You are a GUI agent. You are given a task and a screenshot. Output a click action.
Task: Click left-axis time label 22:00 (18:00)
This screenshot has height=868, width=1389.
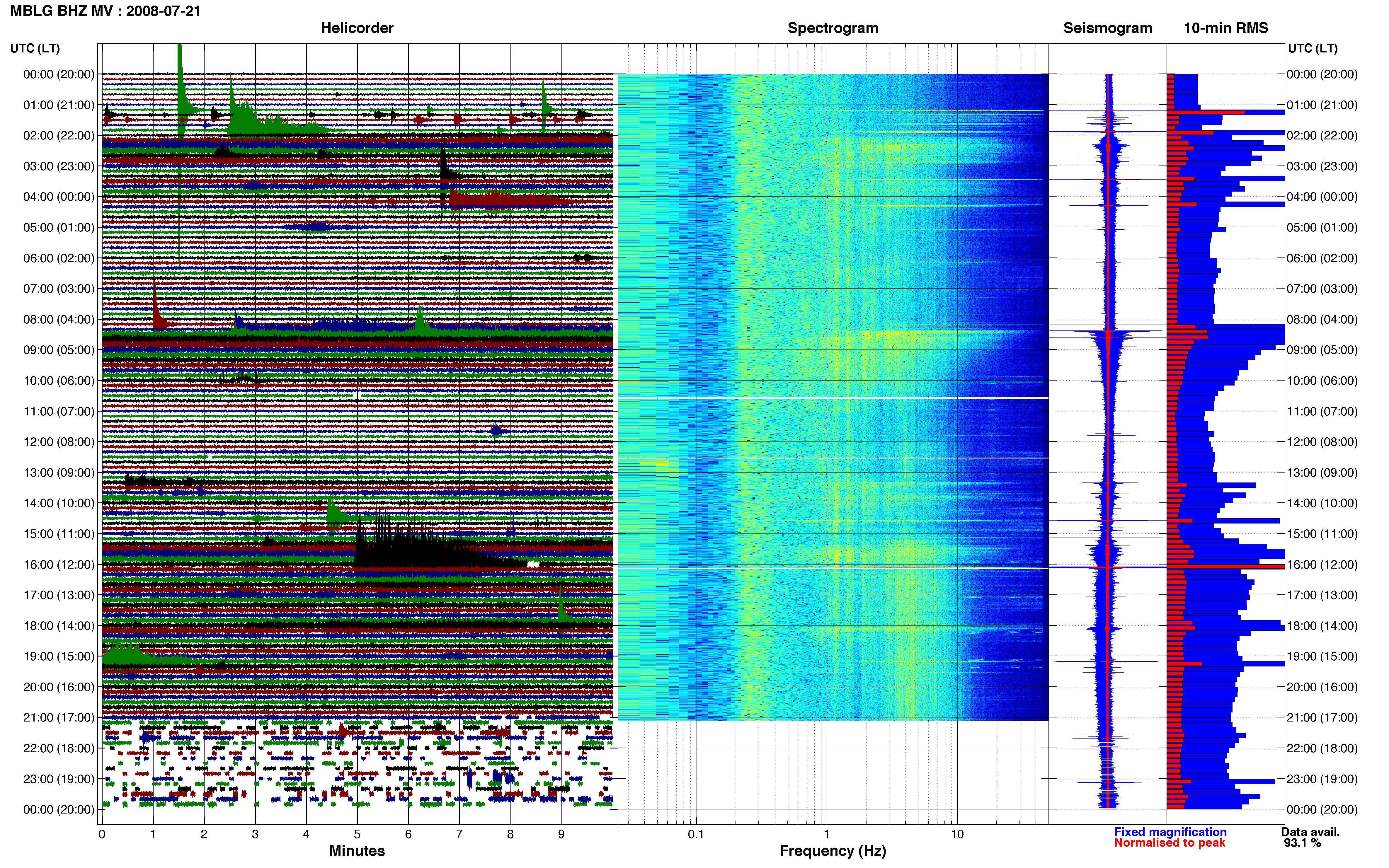[59, 748]
